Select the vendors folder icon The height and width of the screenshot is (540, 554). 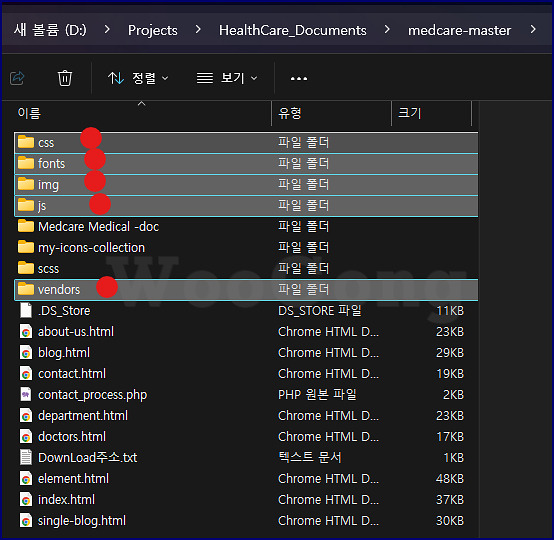coord(26,289)
